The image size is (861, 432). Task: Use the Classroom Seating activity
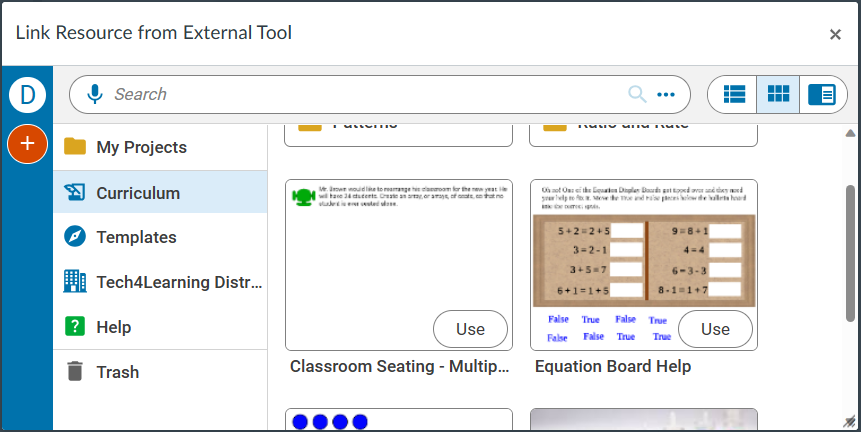coord(471,329)
